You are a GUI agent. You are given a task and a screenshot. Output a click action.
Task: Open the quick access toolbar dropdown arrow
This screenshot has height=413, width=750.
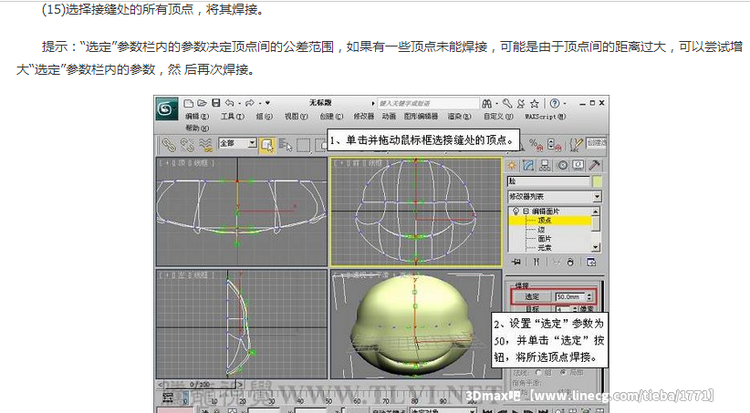click(267, 103)
